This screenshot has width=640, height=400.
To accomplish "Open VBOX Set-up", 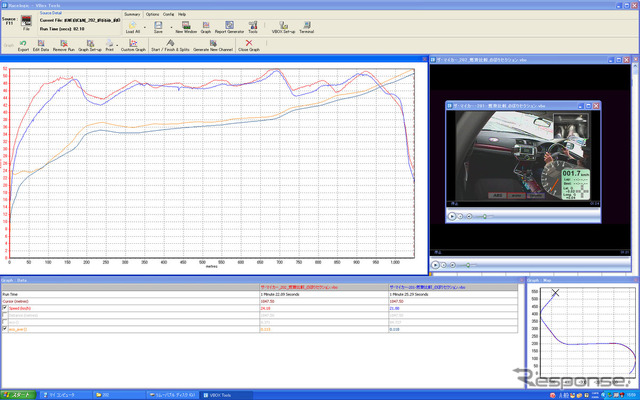I will 283,25.
